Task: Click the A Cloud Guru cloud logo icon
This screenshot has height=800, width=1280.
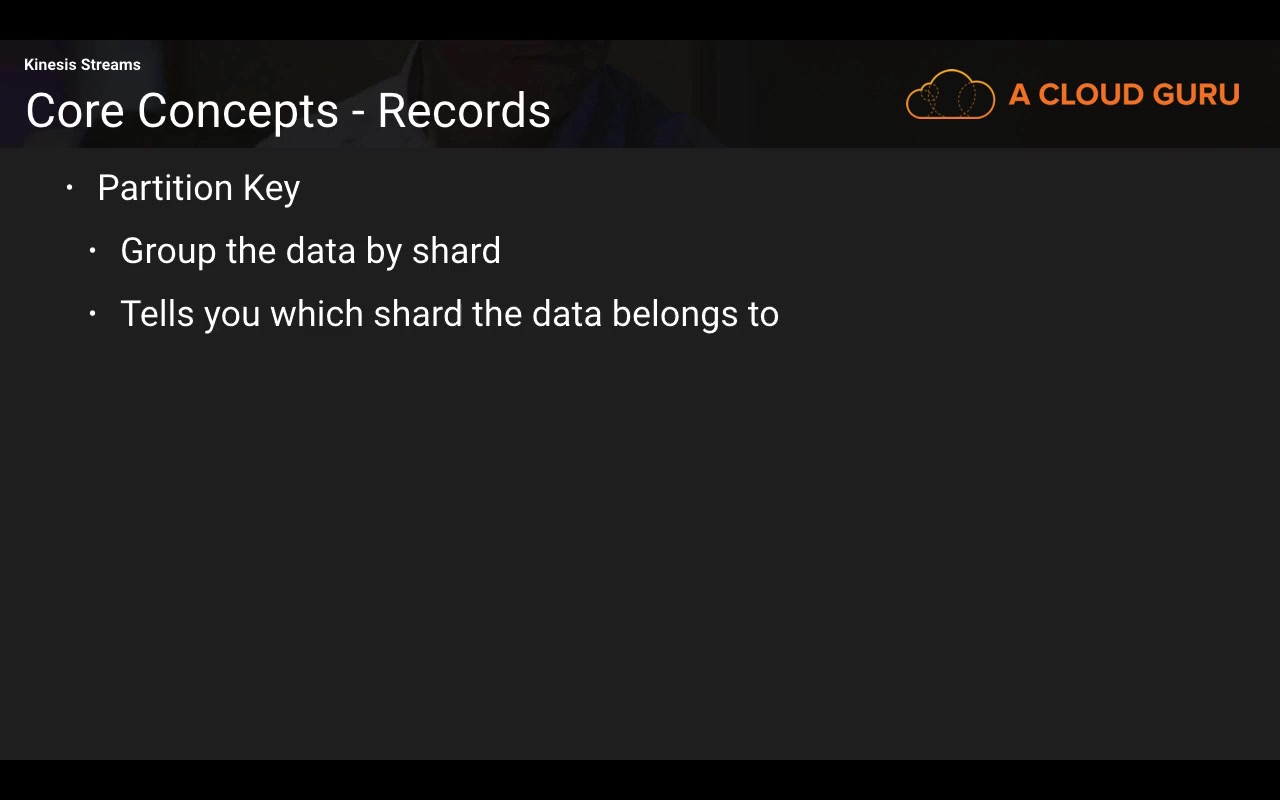Action: [x=950, y=95]
